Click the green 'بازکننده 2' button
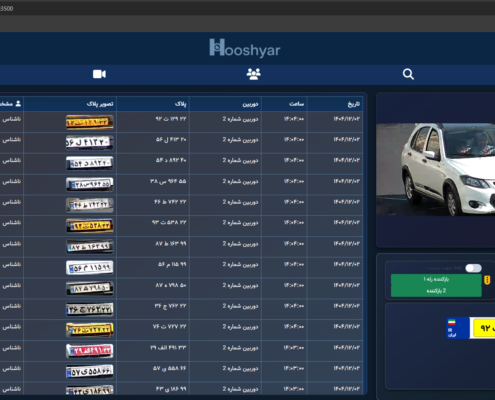Screen dimensions: 495x400 [436, 291]
